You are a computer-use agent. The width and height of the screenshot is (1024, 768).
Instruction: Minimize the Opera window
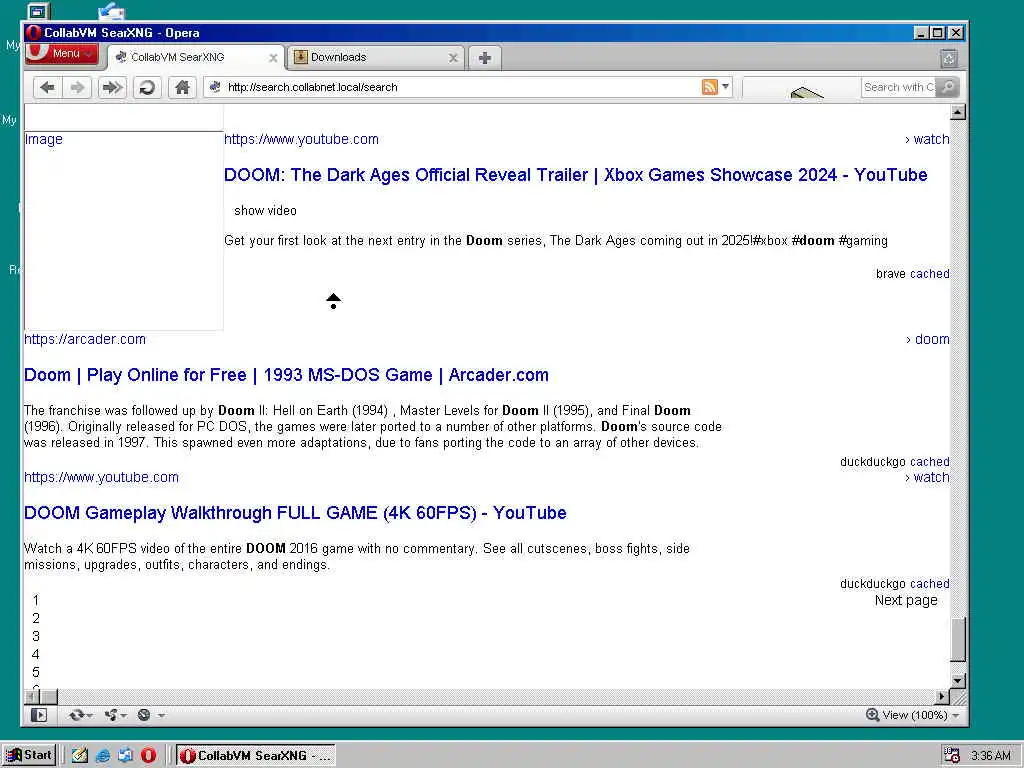pyautogui.click(x=921, y=33)
